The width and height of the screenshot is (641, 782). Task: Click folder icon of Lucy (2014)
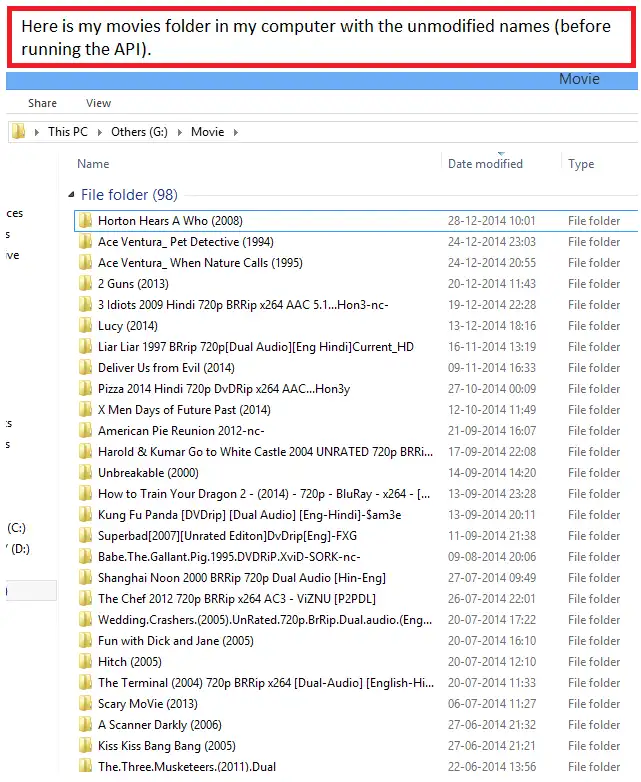pos(86,325)
